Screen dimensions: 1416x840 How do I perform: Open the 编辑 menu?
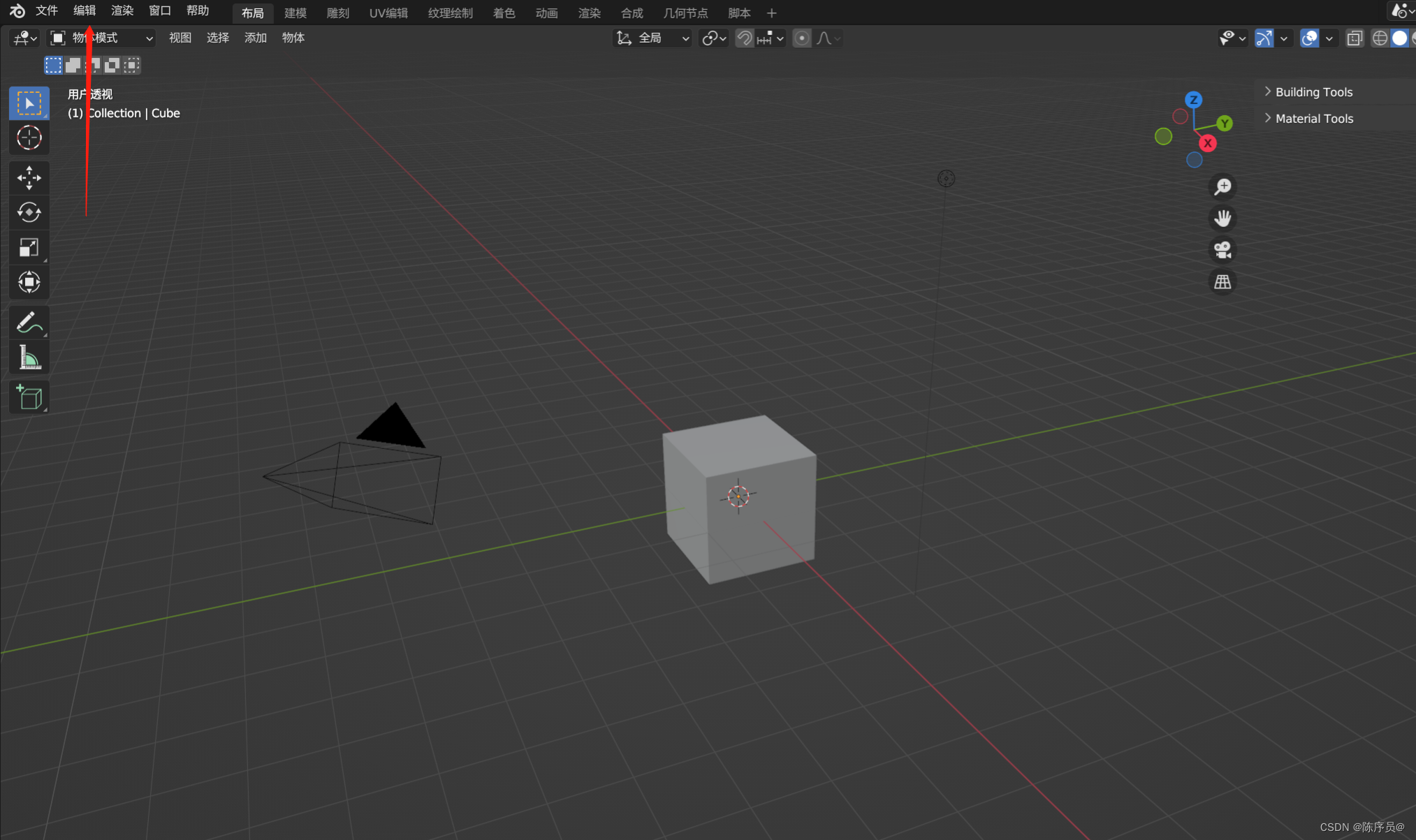pos(84,11)
